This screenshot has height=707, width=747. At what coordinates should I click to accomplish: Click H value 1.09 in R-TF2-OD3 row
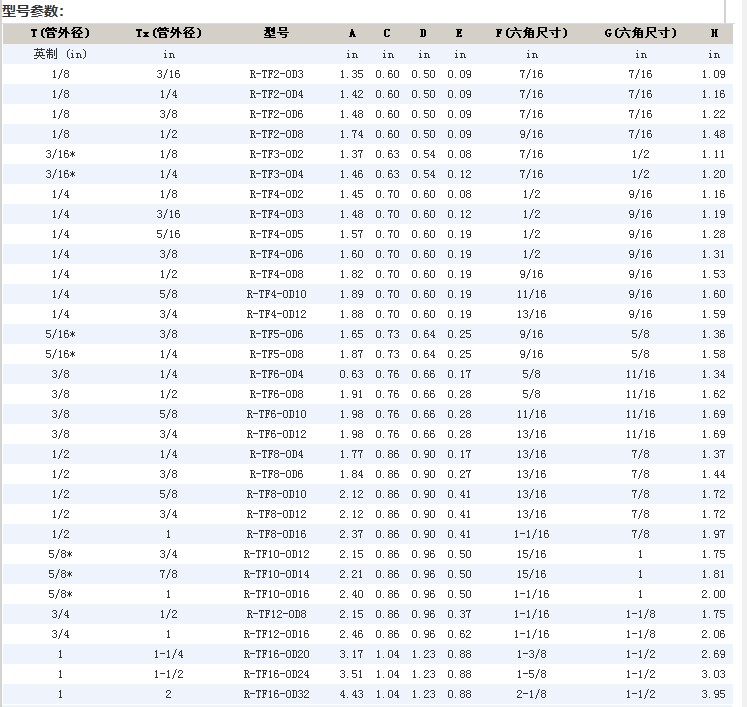click(x=713, y=74)
